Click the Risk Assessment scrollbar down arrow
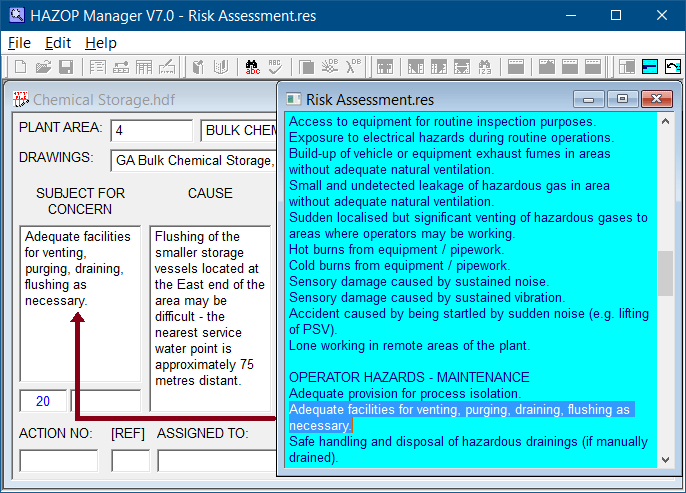Screen dimensions: 686x493 (x=665, y=460)
